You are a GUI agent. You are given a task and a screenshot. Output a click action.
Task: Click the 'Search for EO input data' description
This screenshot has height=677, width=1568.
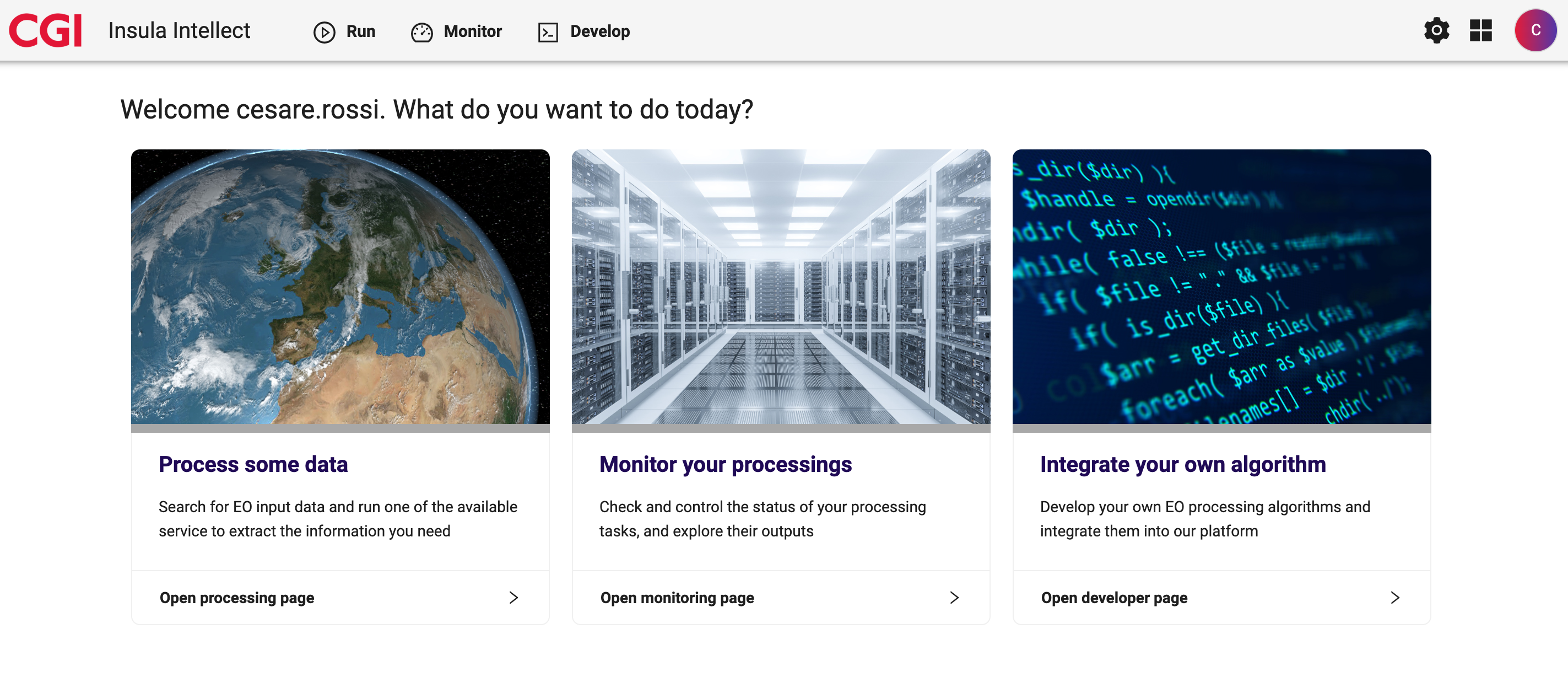tap(338, 519)
